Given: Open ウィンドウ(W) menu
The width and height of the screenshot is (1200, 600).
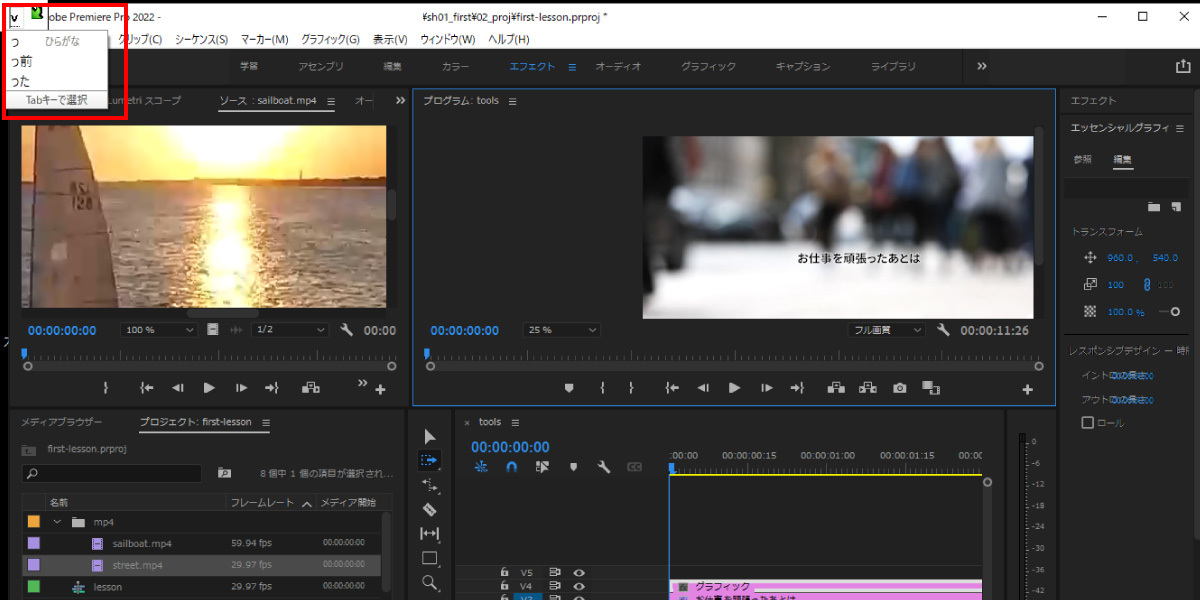Looking at the screenshot, I should pyautogui.click(x=446, y=39).
